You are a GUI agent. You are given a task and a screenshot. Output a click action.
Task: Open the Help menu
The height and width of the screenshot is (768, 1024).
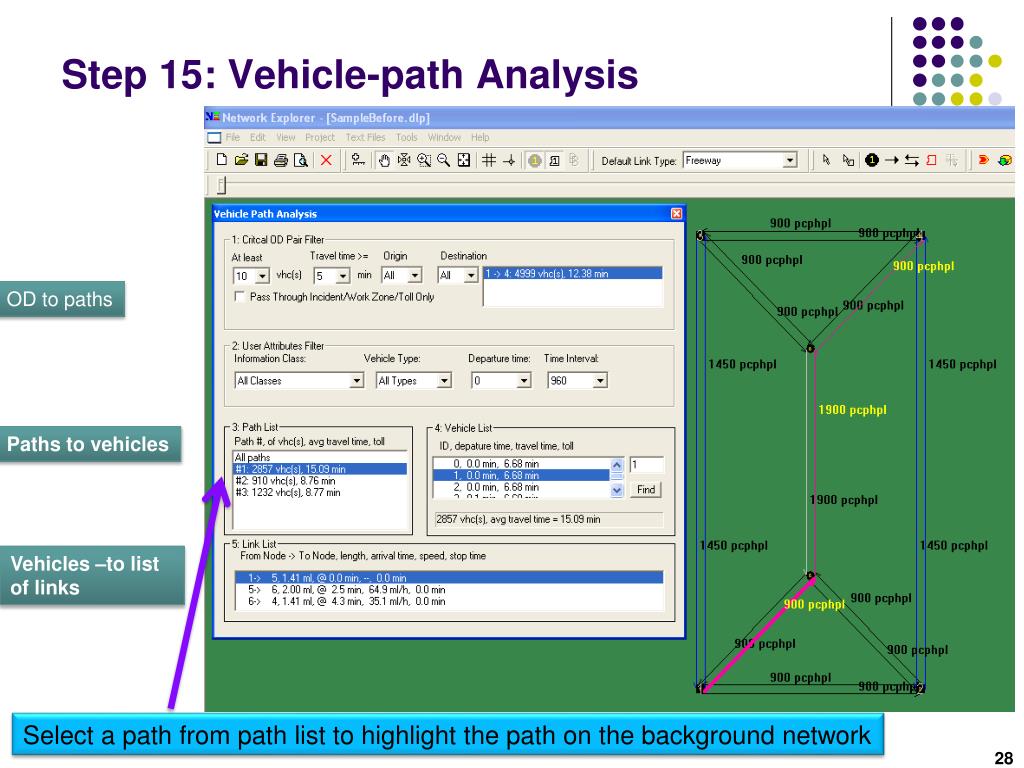480,138
